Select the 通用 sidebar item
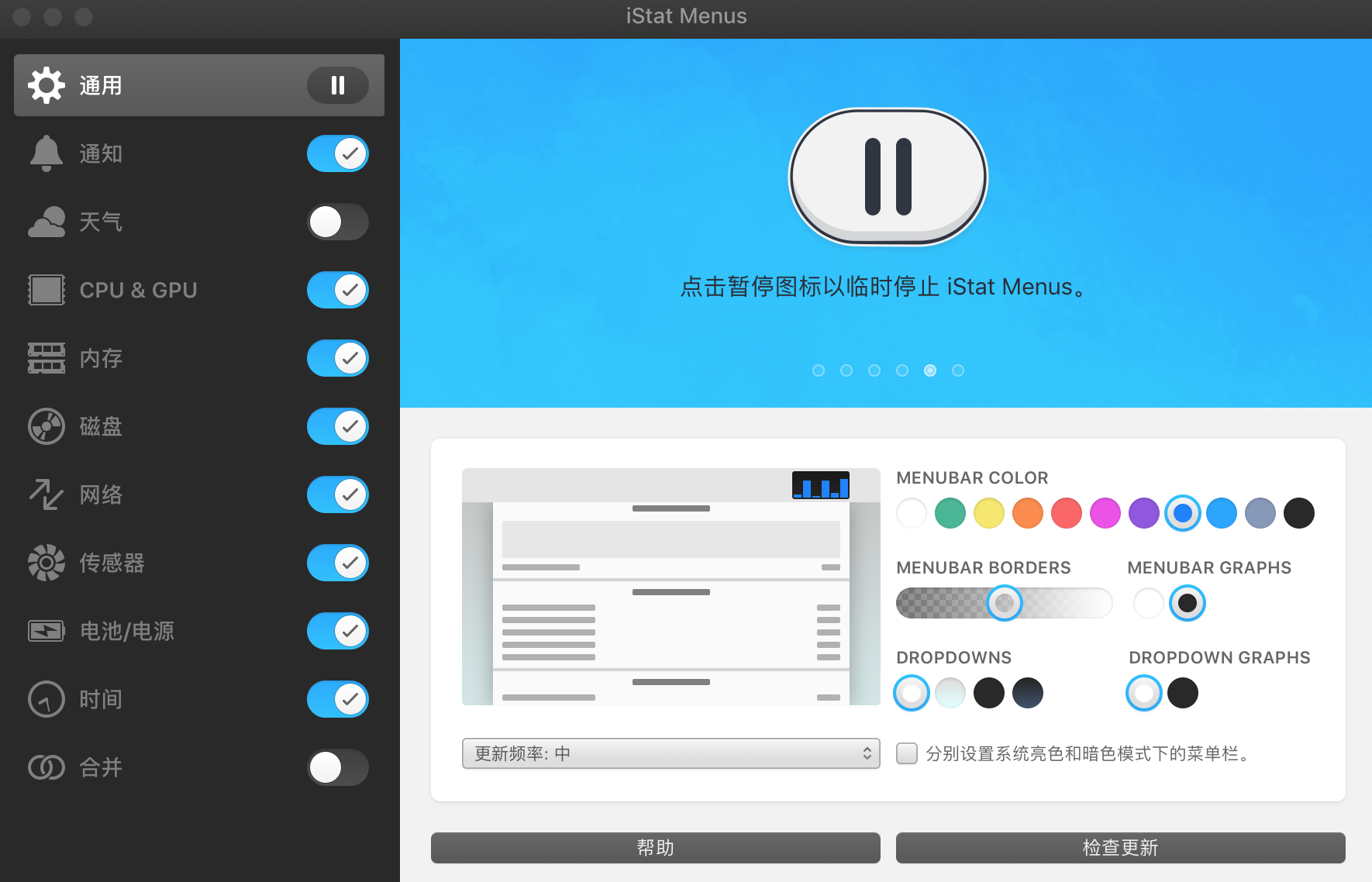 (199, 85)
